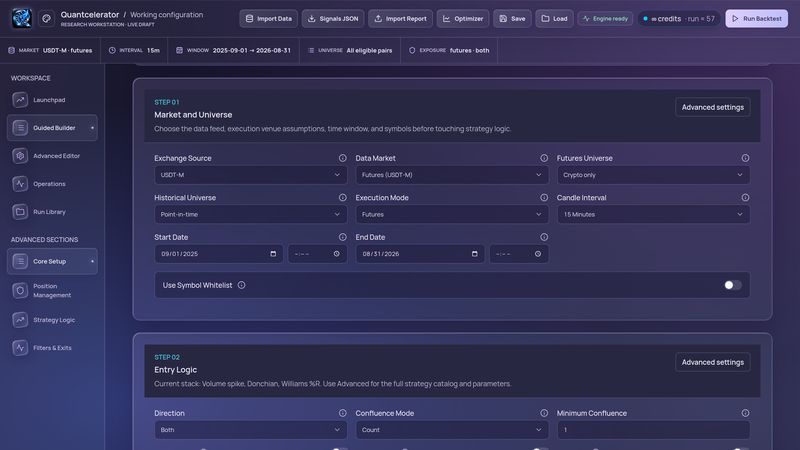Click the End Date field

[x=420, y=254]
